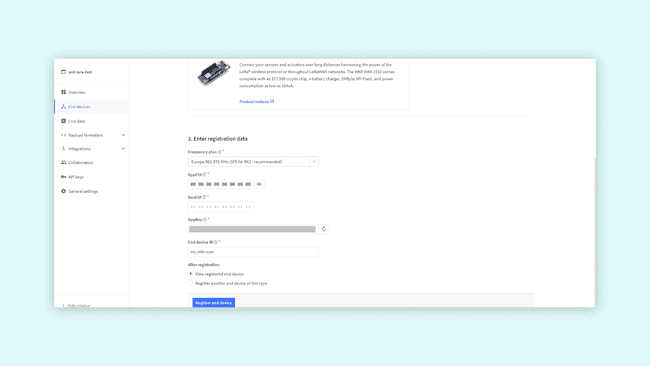
Task: Click the fill-zeros button beside AppEUI
Action: click(259, 184)
